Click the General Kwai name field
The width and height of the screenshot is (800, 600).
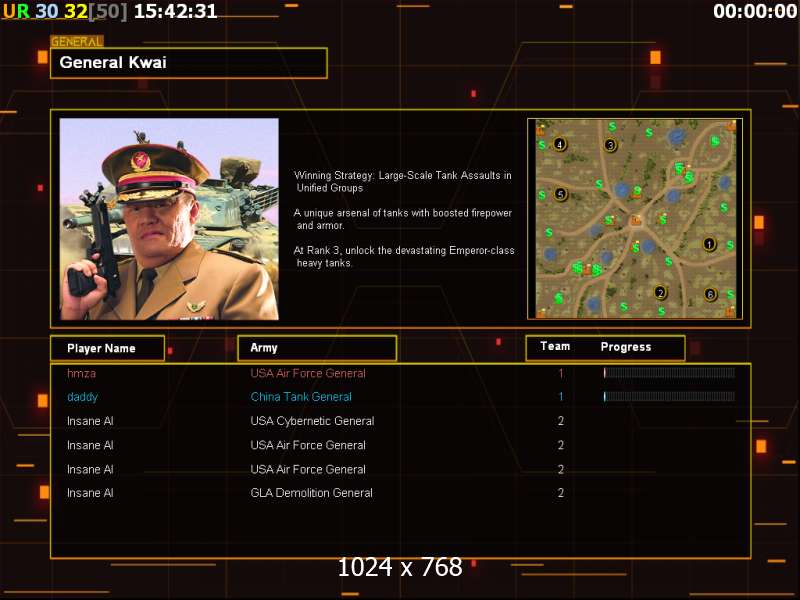click(x=189, y=63)
